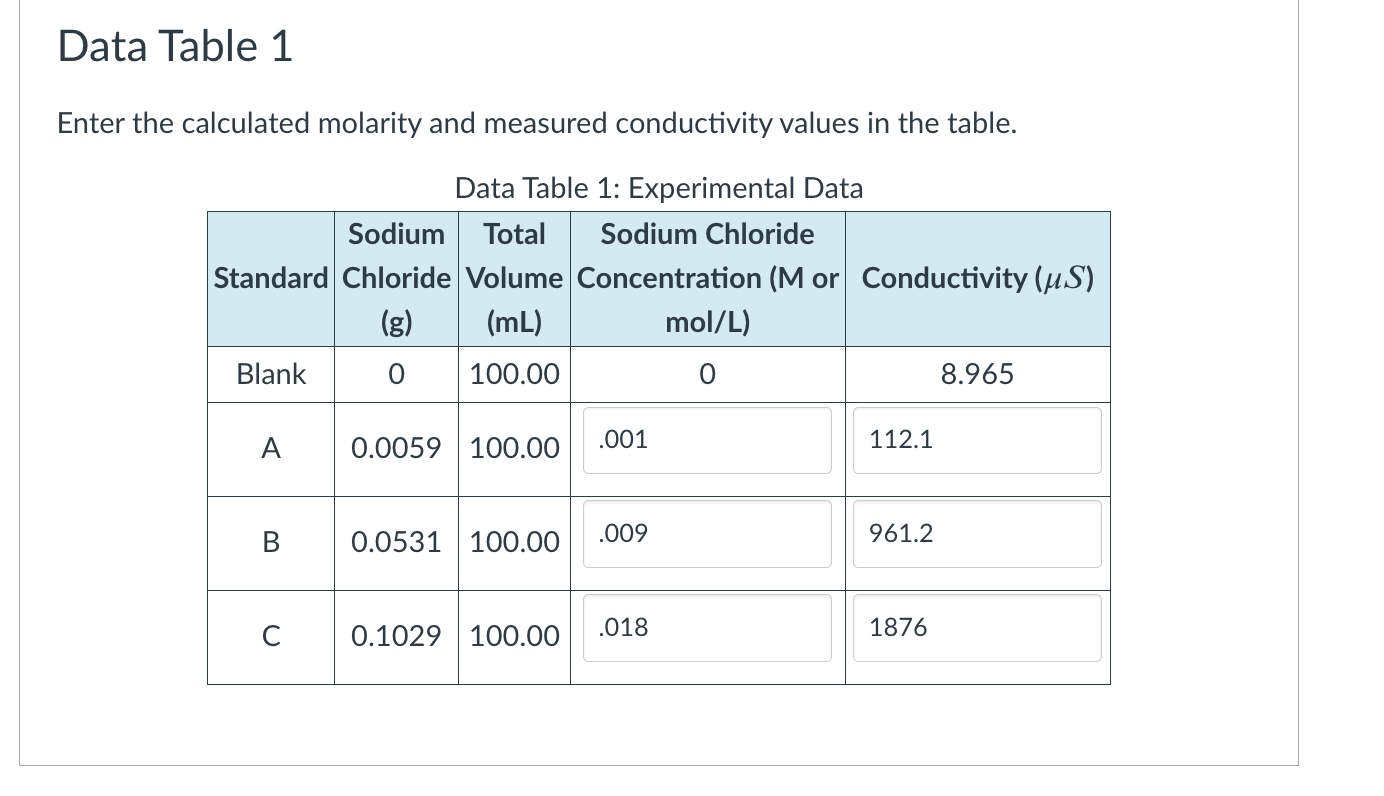Select the Standard column header cell
The image size is (1384, 796).
pyautogui.click(x=270, y=278)
